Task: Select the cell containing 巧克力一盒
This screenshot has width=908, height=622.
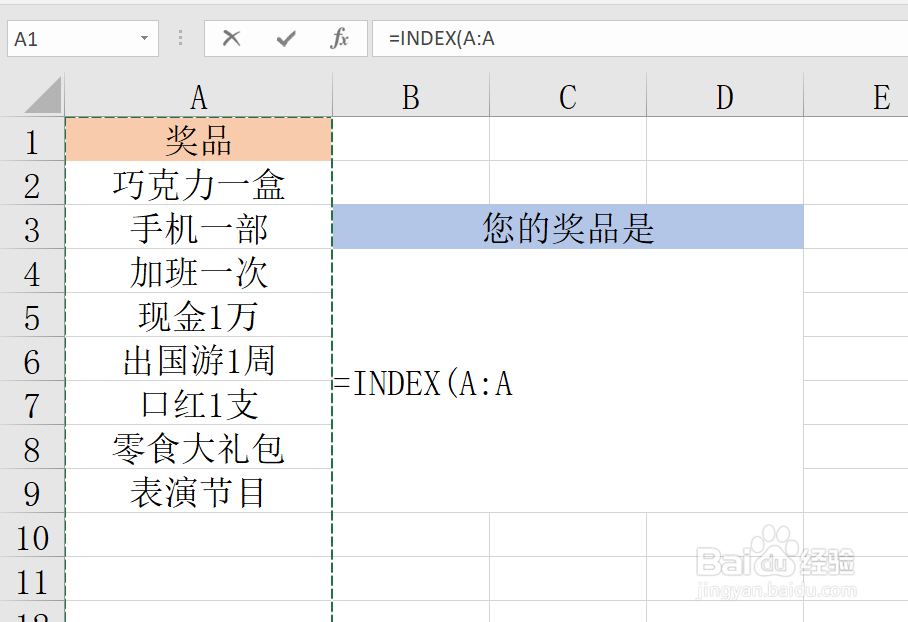Action: coord(197,185)
